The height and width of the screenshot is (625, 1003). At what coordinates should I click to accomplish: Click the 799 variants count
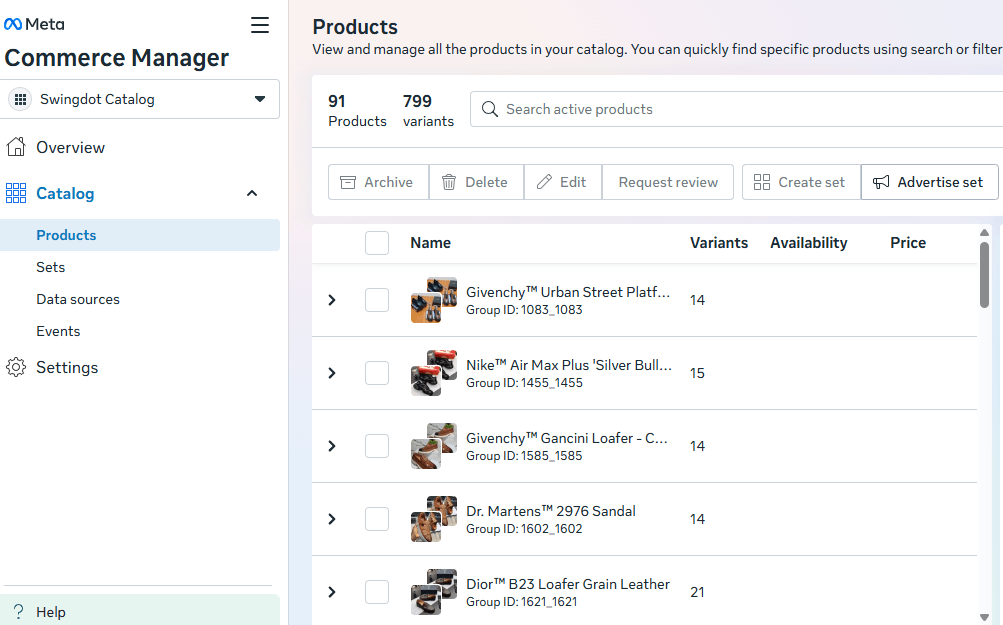coord(428,111)
